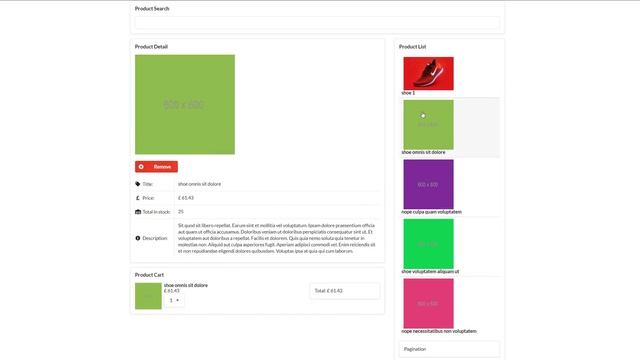Click the product description paragraph
Screen dimensions: 640x360
(x=276, y=238)
